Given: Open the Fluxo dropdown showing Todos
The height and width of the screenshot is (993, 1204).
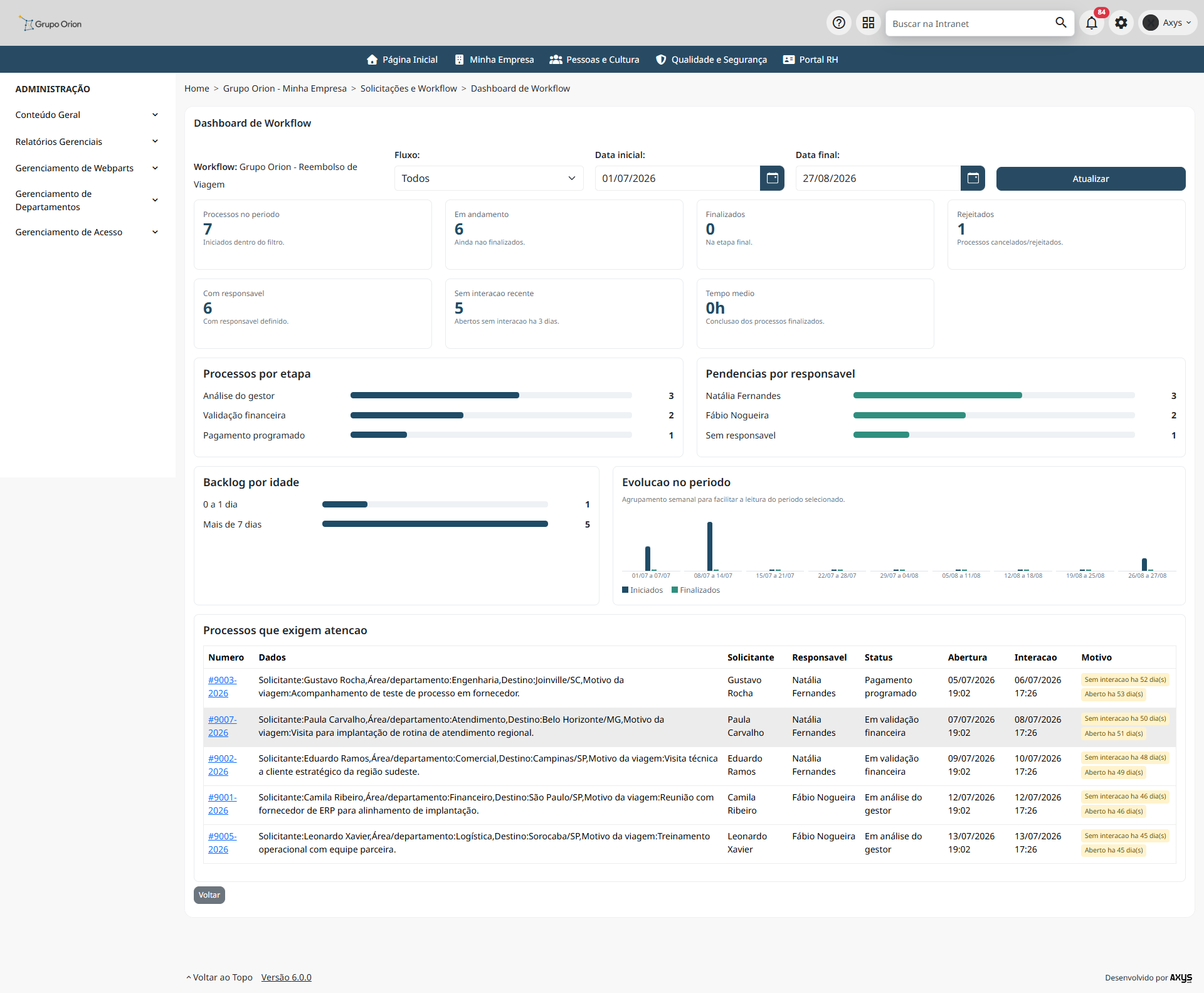Looking at the screenshot, I should click(x=488, y=178).
